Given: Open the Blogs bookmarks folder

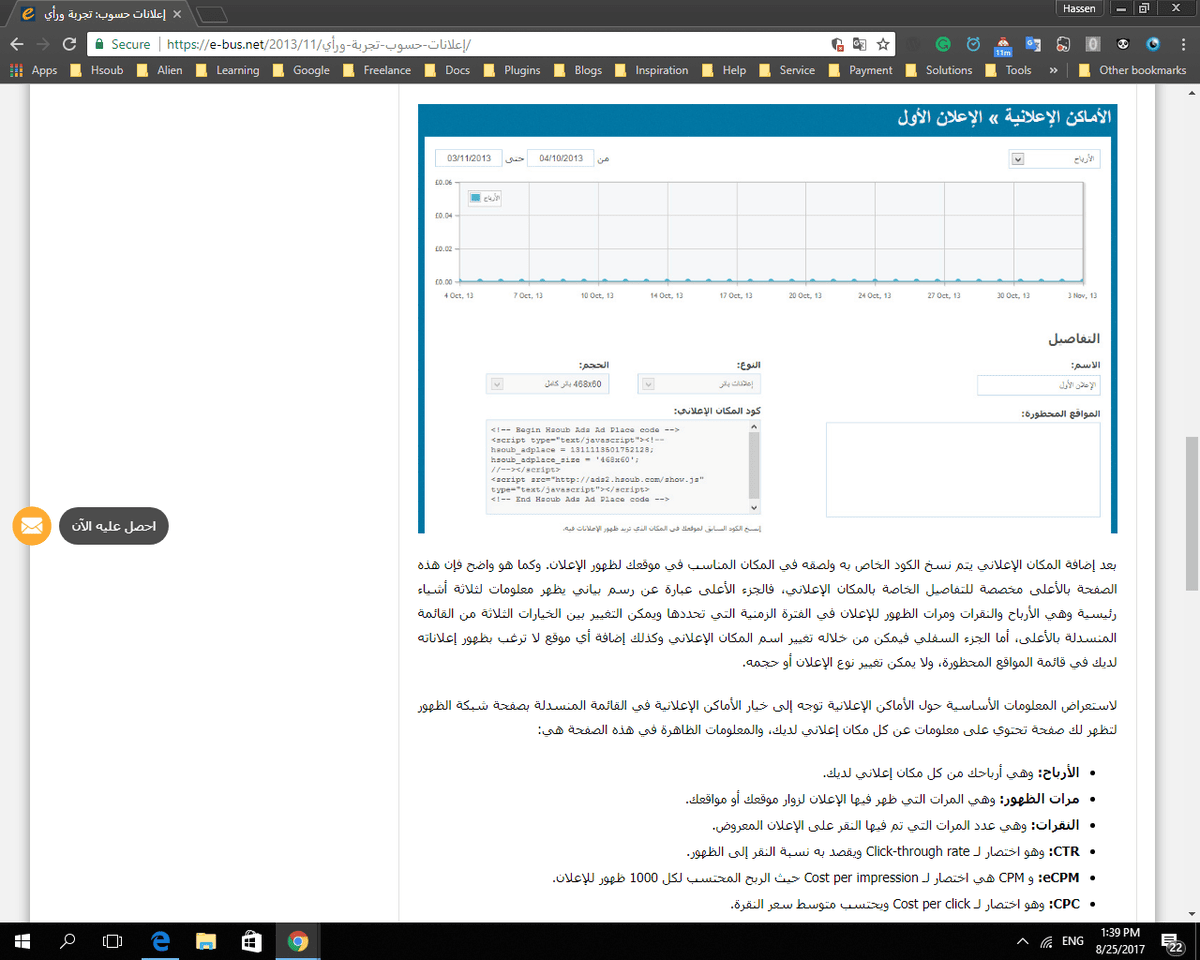Looking at the screenshot, I should tap(578, 70).
